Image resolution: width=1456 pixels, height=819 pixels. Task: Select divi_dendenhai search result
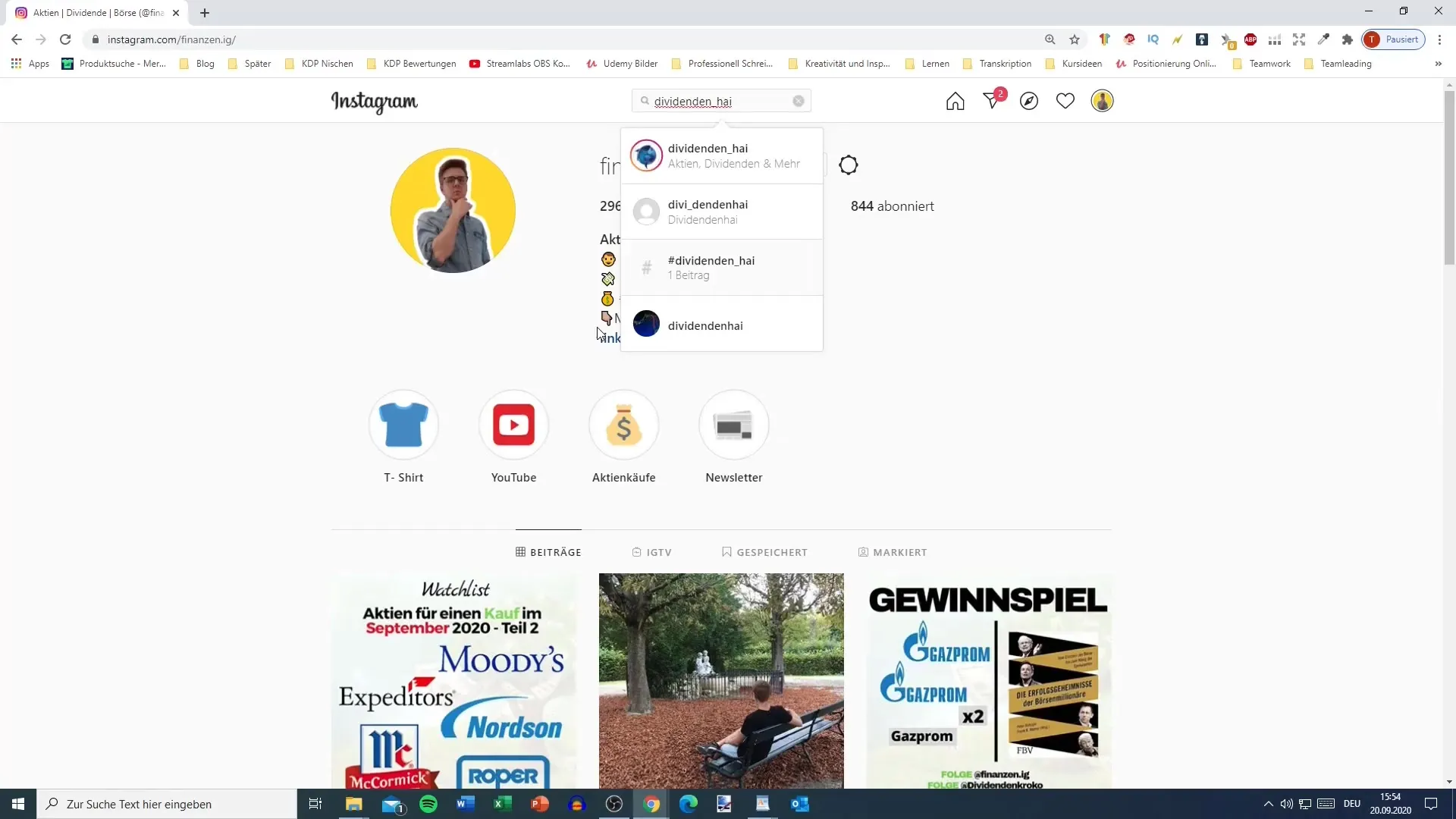point(721,212)
